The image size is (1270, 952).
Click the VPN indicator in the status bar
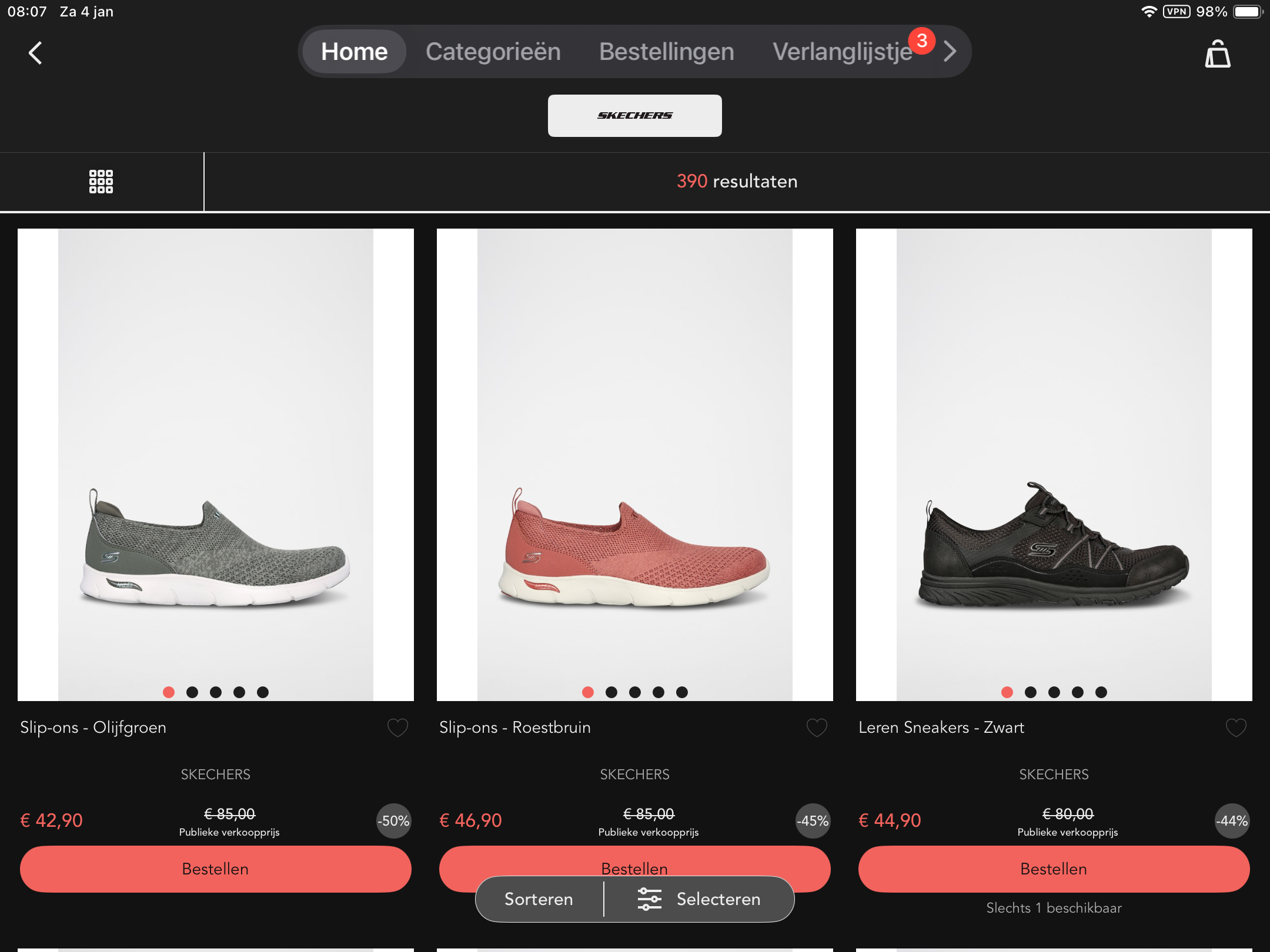[x=1174, y=11]
